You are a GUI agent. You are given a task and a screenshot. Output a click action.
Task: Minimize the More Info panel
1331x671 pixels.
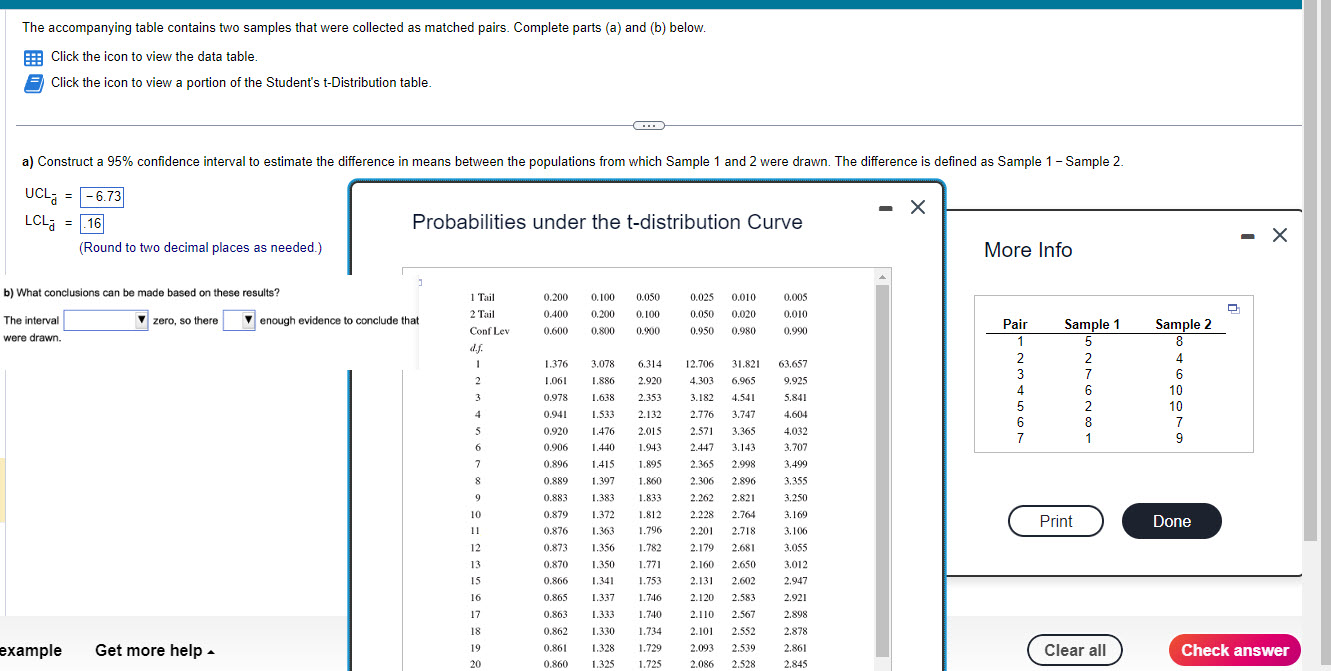1247,235
